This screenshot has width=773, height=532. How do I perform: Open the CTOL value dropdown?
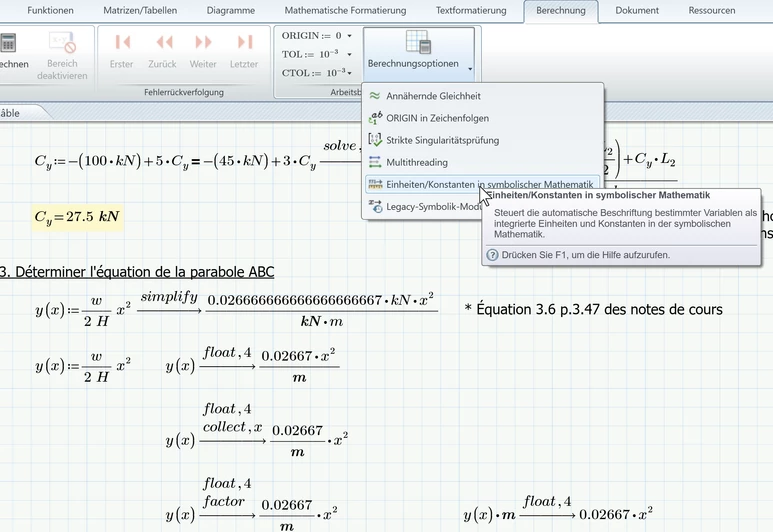pos(350,73)
